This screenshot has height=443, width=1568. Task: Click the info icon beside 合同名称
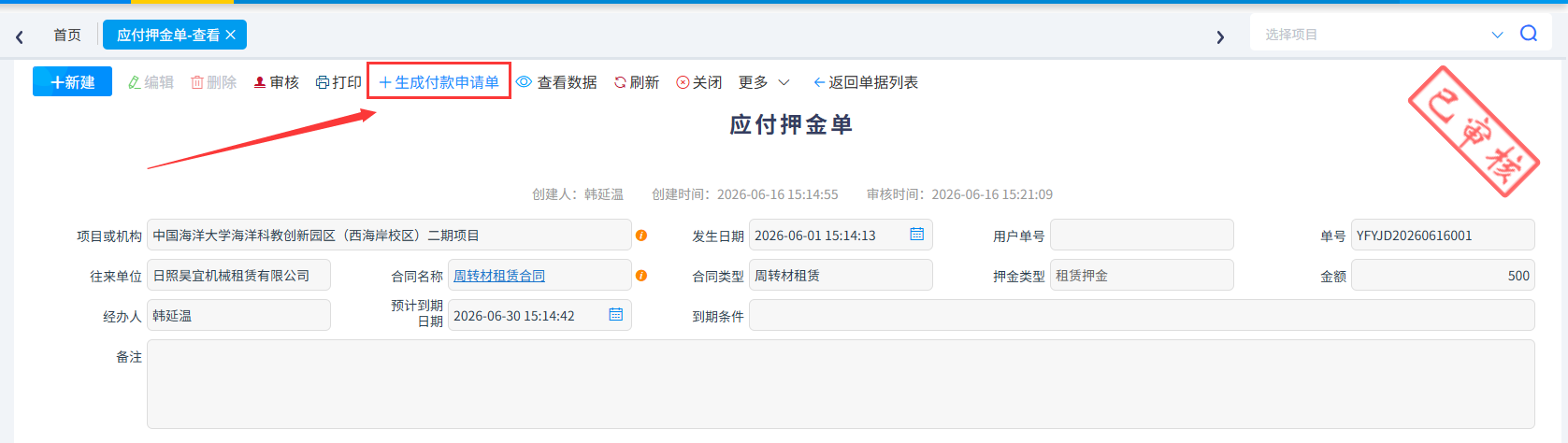coord(641,276)
